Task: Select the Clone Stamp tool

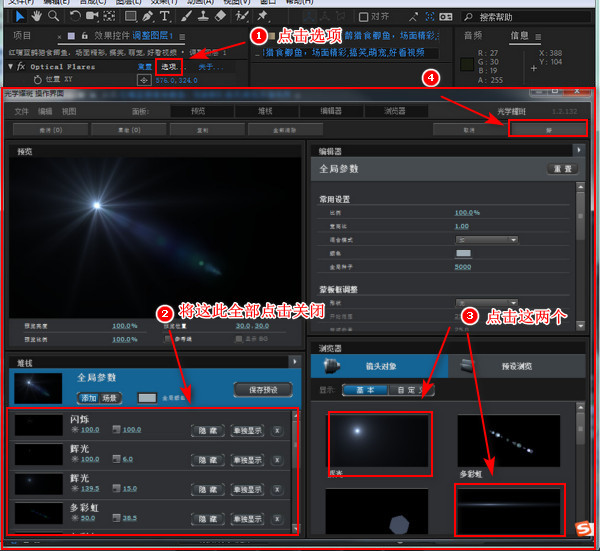Action: click(x=203, y=16)
